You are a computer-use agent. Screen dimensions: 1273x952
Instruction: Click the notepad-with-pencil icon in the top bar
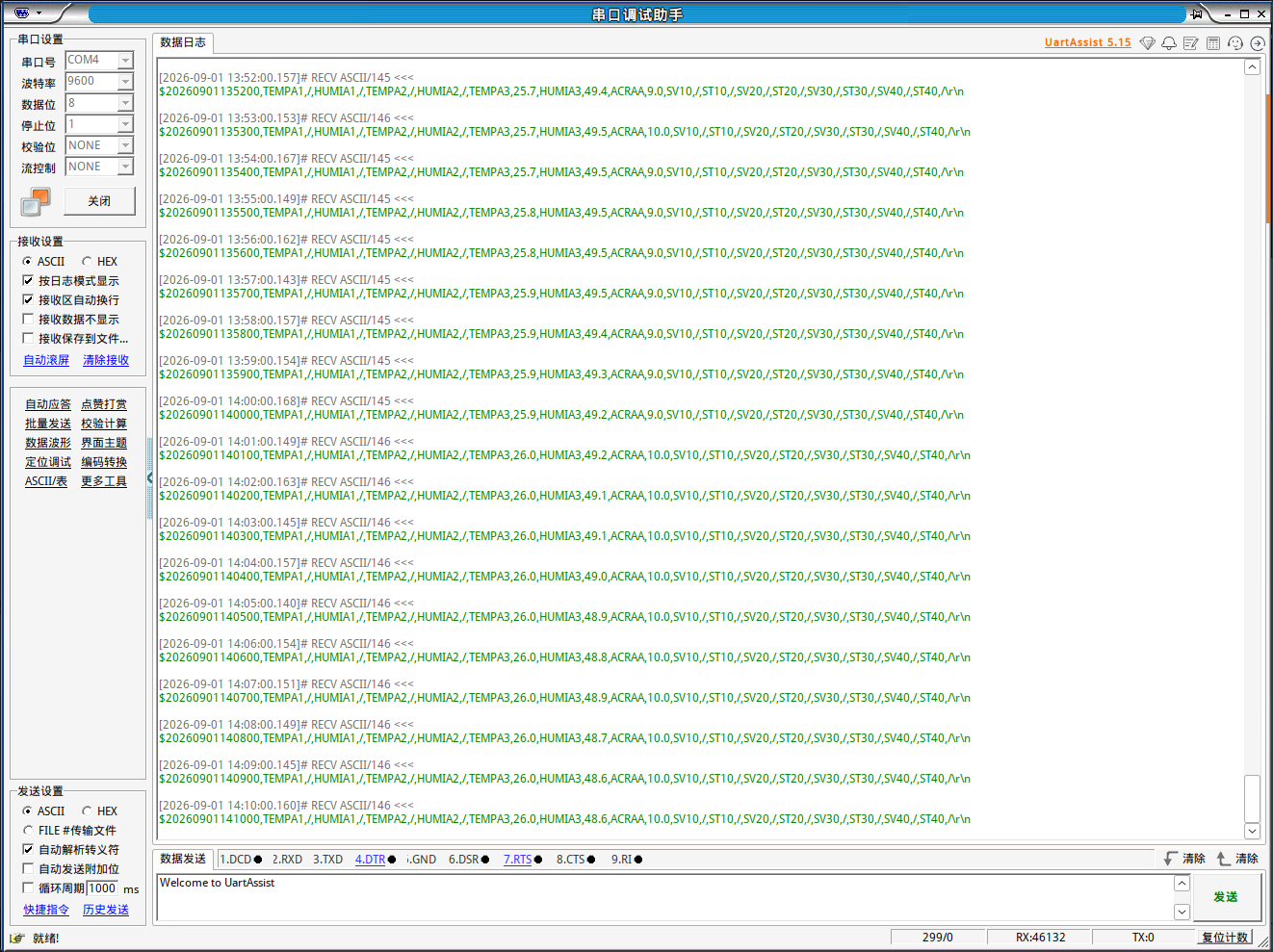(x=1191, y=43)
